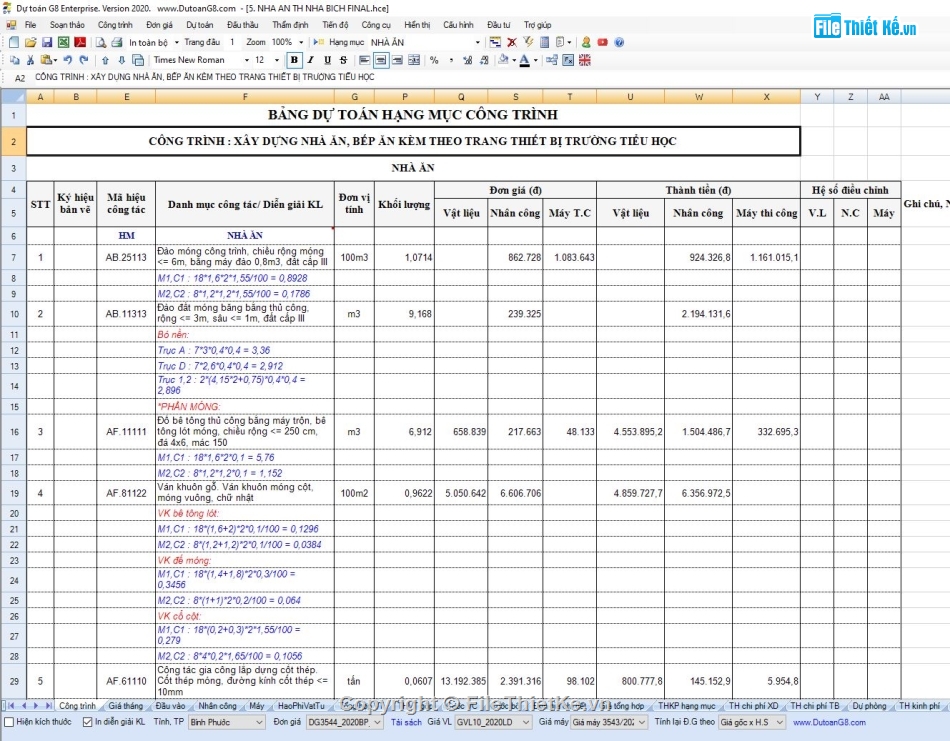Export the sheet to PDF

click(79, 42)
